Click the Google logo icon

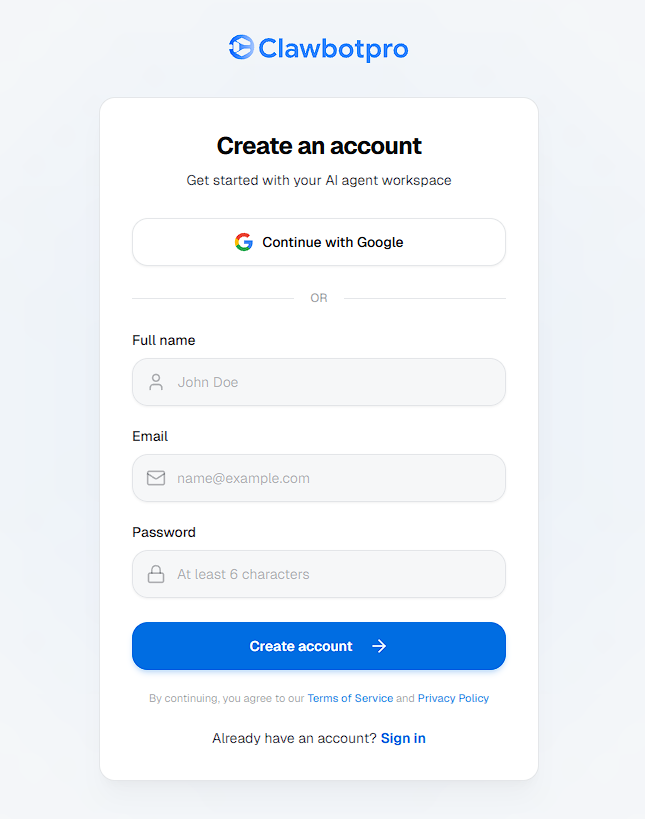[x=244, y=242]
